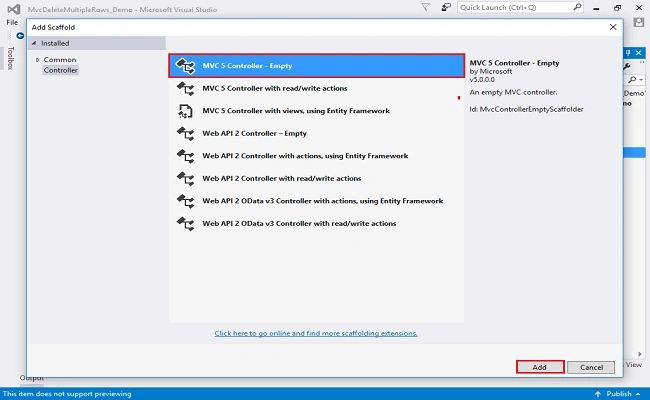Click 'An empty MVC controller.' description
Viewport: 650px width, 400px height.
pos(513,92)
